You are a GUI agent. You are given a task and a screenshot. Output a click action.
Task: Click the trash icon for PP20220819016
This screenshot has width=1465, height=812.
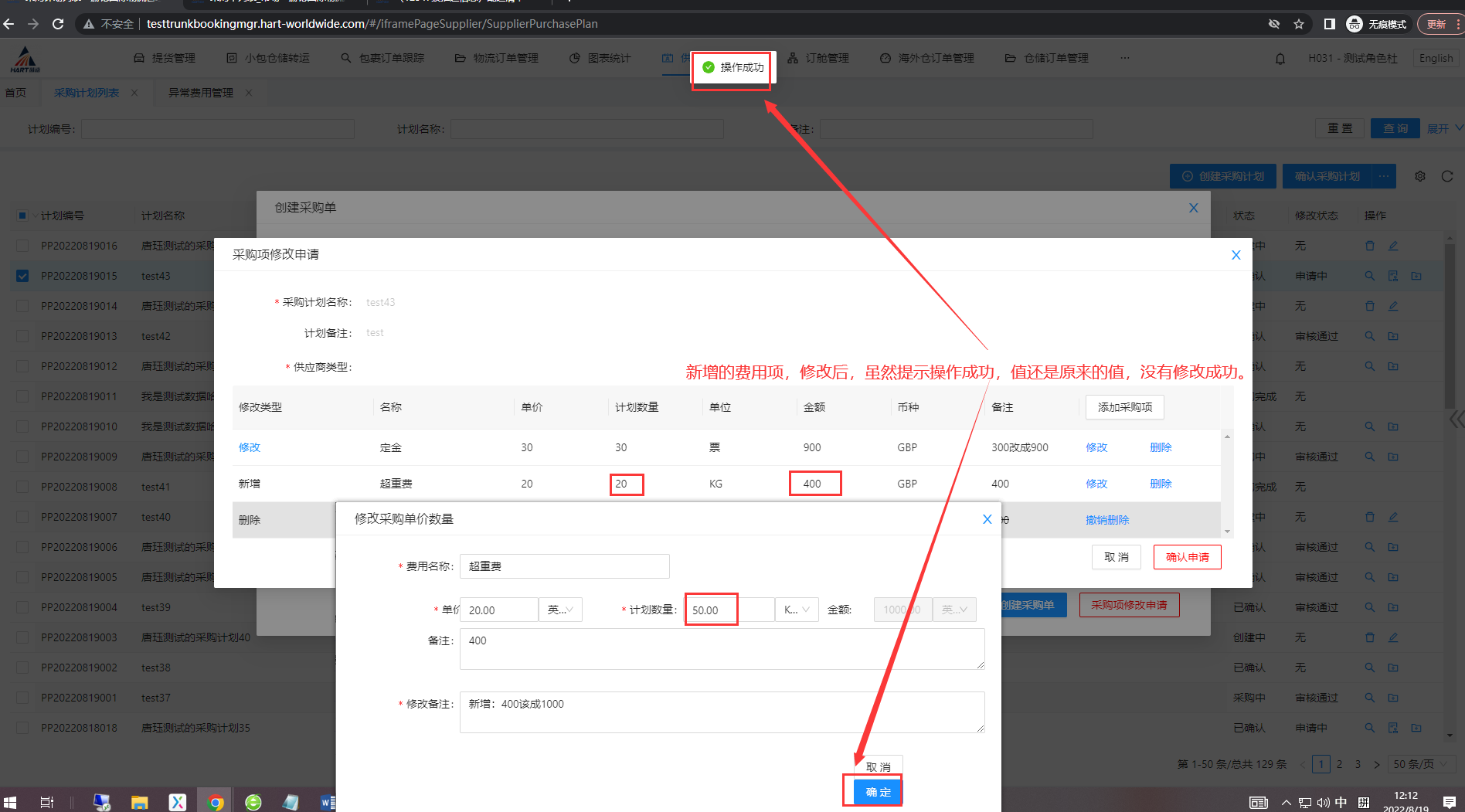click(1370, 246)
